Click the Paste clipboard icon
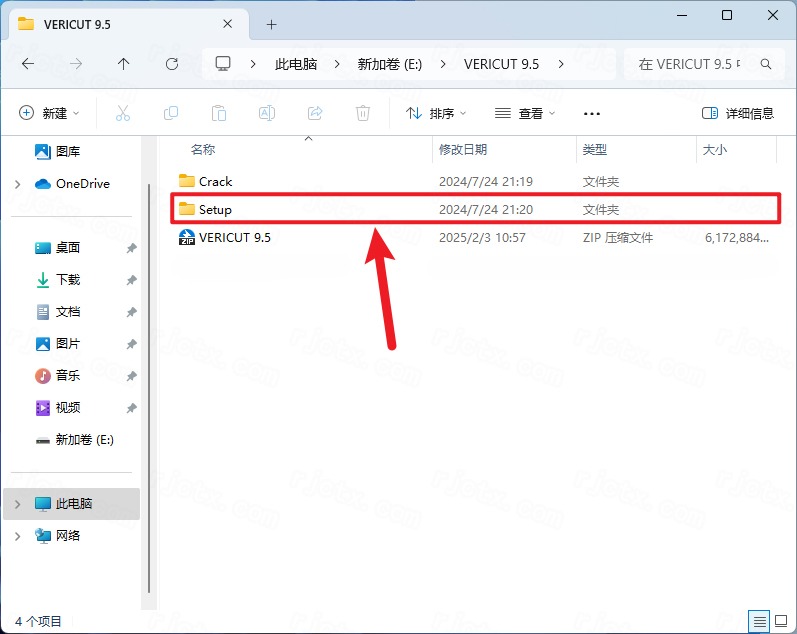Screen dimensions: 797x634 click(219, 113)
